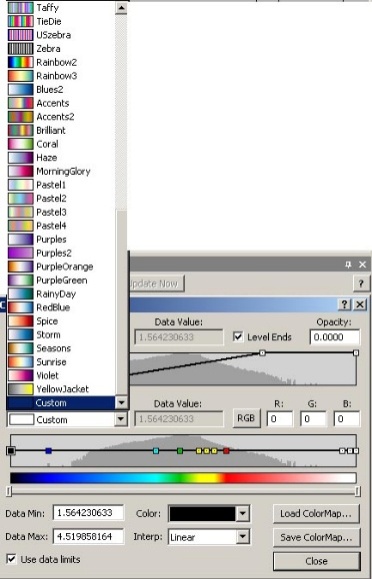Select the Coral colormap
This screenshot has height=579, width=372.
point(61,144)
